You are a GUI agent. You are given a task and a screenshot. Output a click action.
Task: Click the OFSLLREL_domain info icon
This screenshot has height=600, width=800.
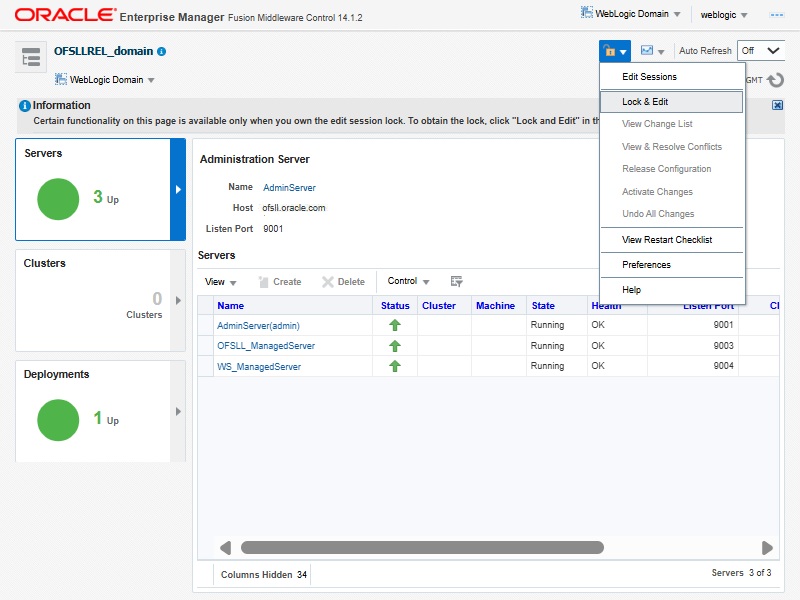pyautogui.click(x=162, y=51)
